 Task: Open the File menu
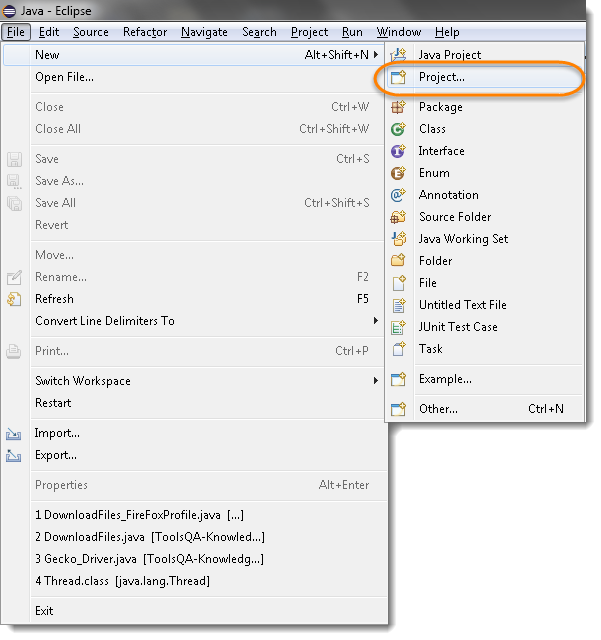(x=16, y=32)
